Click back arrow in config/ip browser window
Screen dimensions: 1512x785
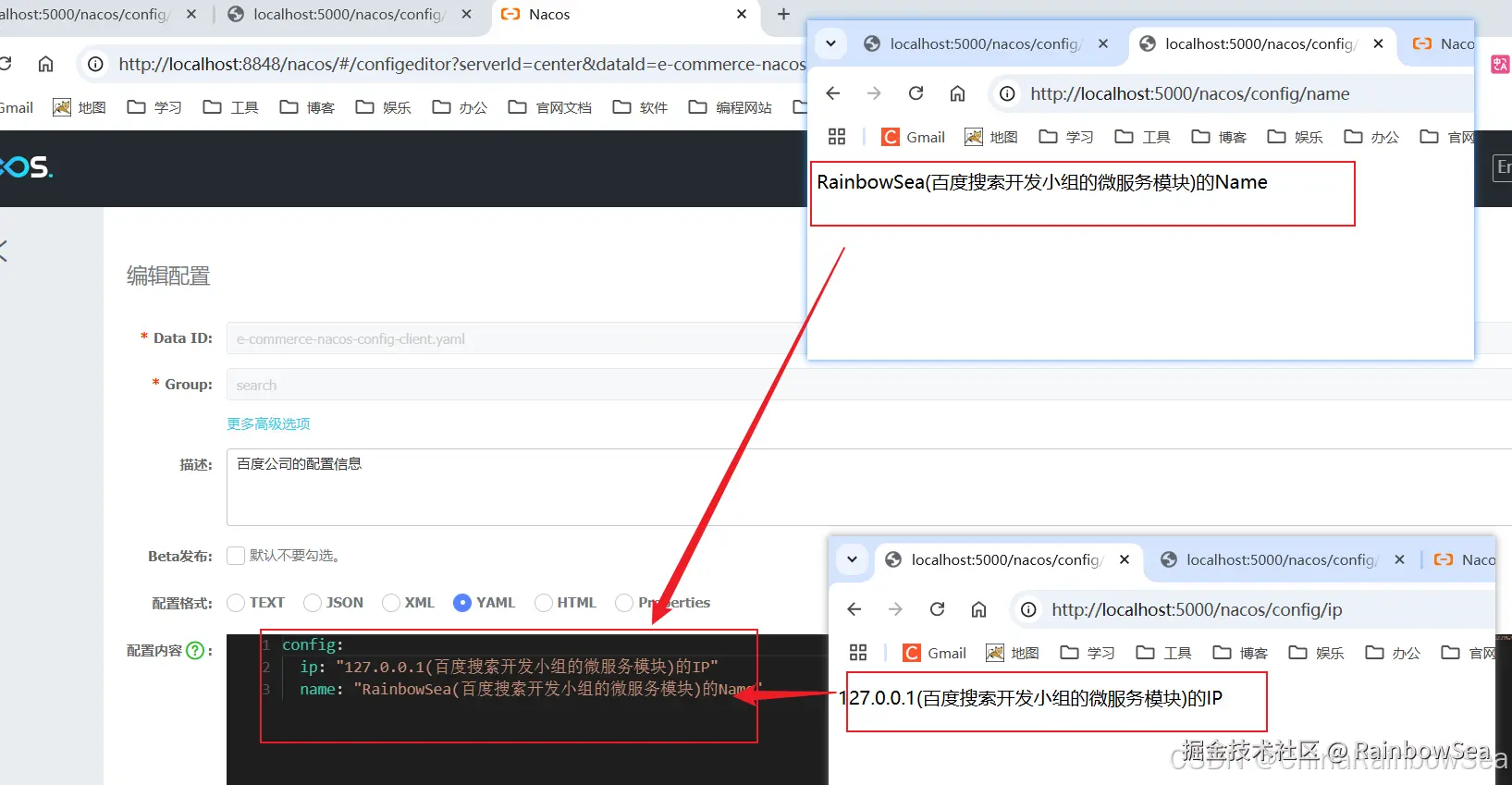854,609
